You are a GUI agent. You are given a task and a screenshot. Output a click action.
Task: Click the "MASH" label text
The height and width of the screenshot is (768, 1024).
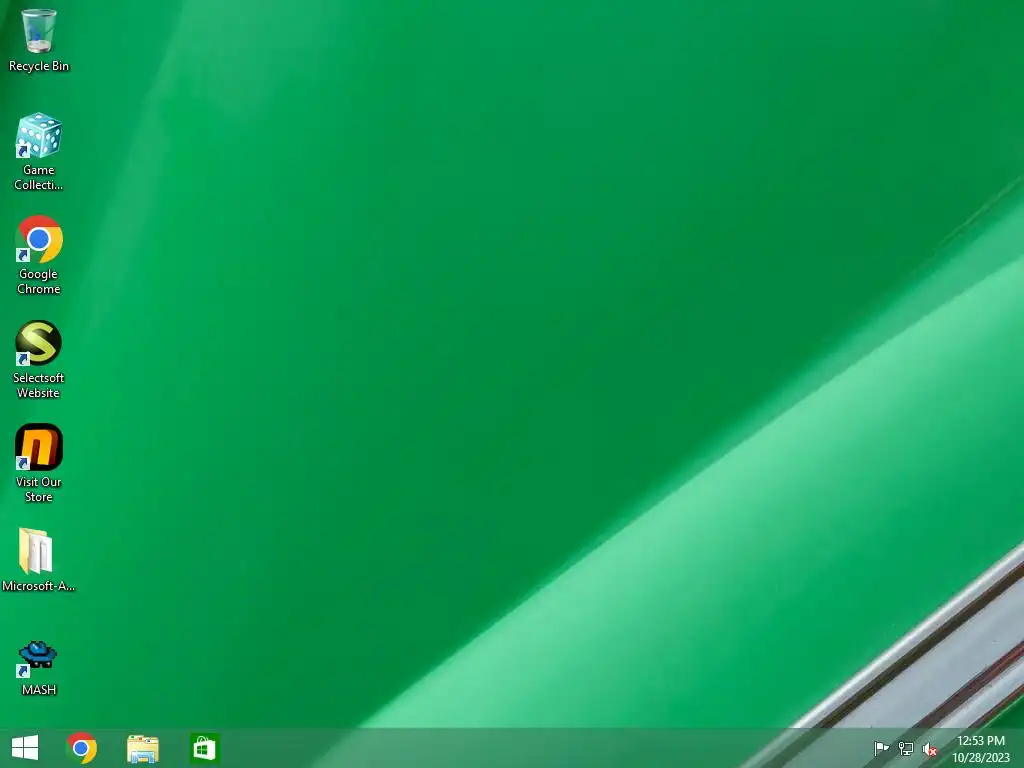coord(39,690)
